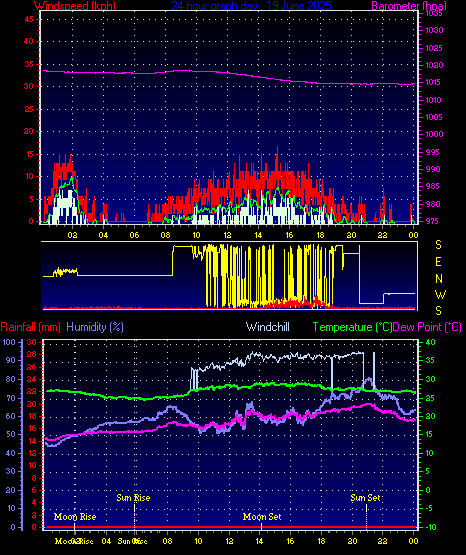The width and height of the screenshot is (466, 555).
Task: Click the "Moon Set" label inside lower graph
Action: [262, 517]
